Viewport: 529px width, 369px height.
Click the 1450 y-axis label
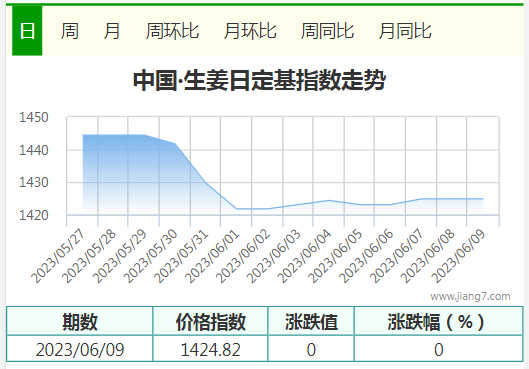coord(34,117)
